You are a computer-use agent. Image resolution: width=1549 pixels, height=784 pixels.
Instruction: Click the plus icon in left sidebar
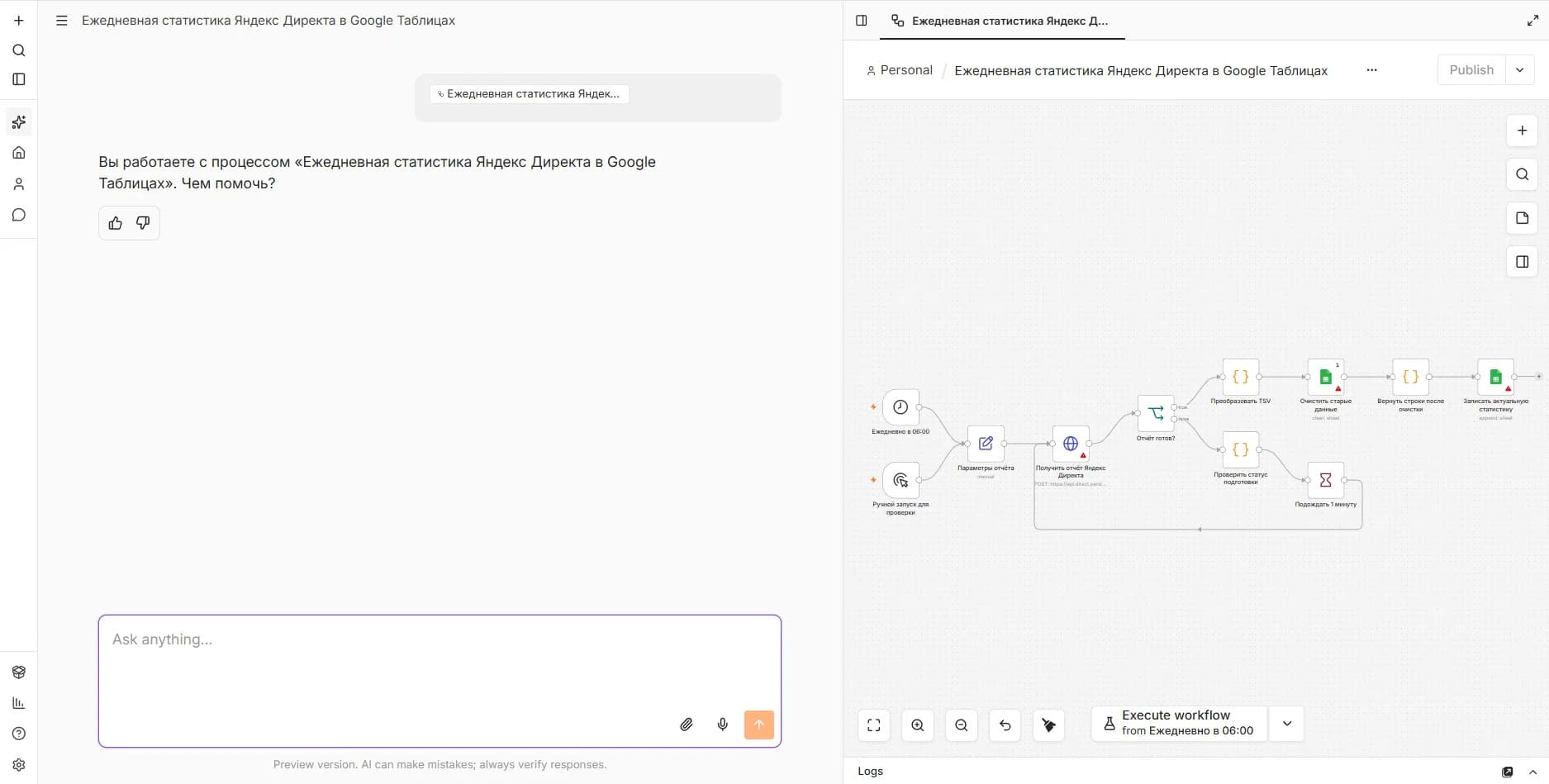pyautogui.click(x=19, y=21)
